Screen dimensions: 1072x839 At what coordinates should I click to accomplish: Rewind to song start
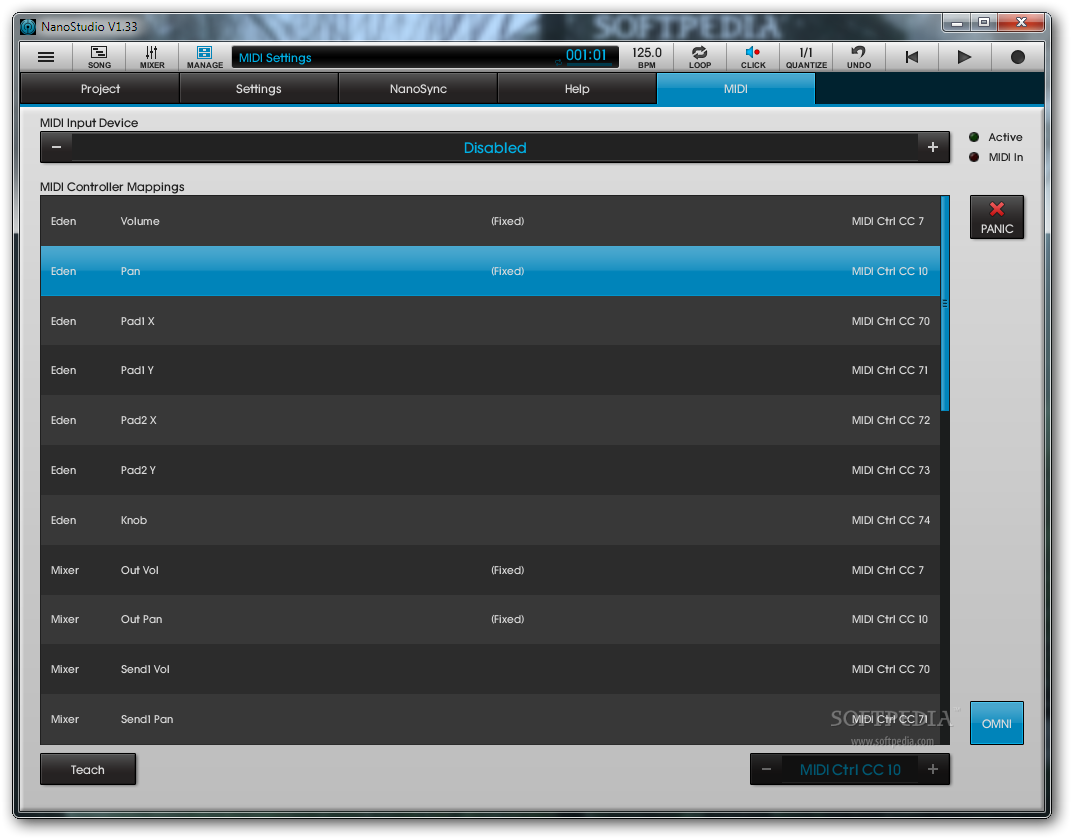click(911, 57)
